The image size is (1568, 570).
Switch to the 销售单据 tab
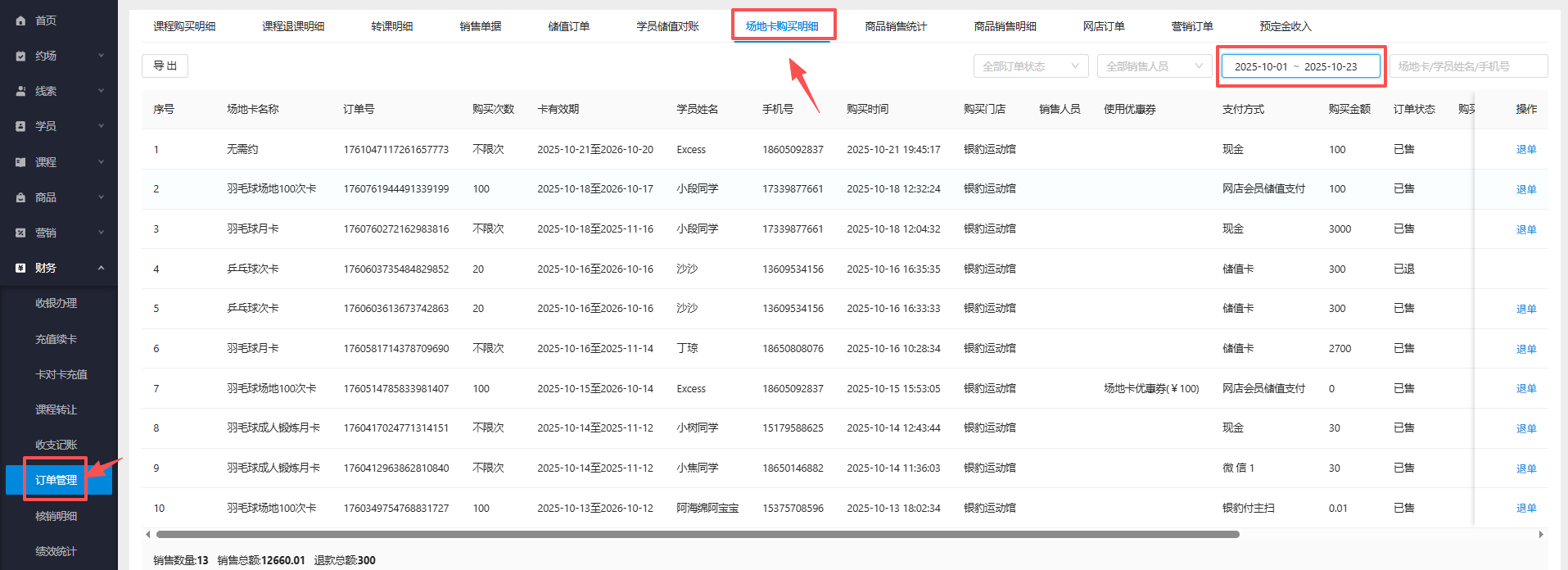point(481,26)
